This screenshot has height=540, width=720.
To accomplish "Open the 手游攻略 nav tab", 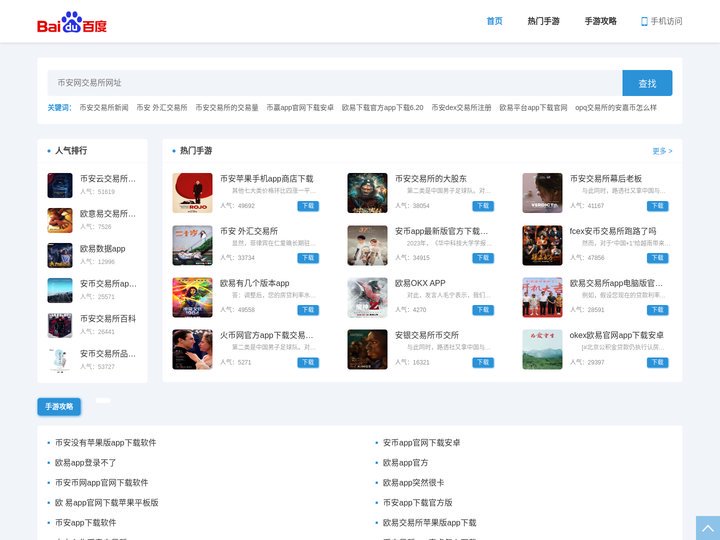I will click(x=600, y=21).
